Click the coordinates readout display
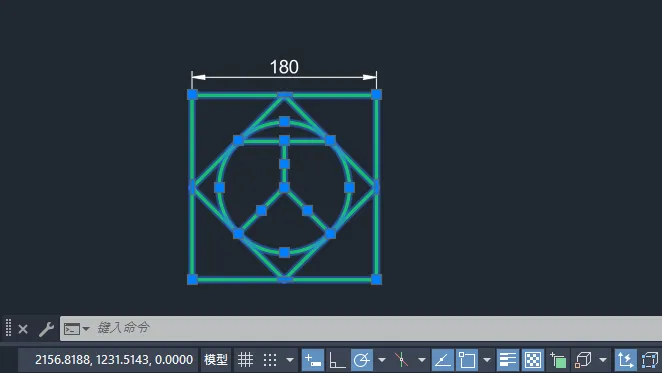 [114, 360]
